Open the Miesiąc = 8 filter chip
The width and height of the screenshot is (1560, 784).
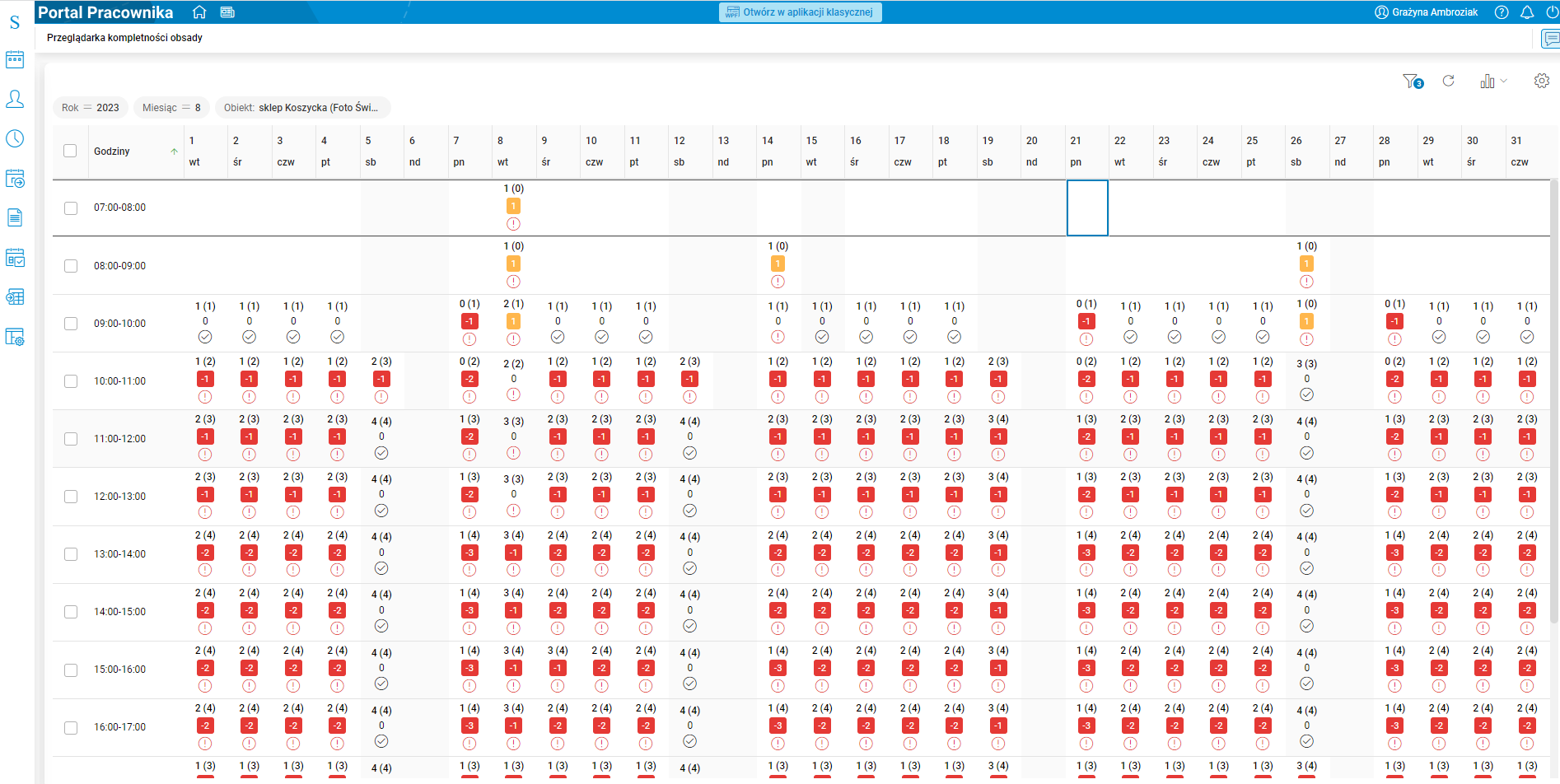click(171, 108)
